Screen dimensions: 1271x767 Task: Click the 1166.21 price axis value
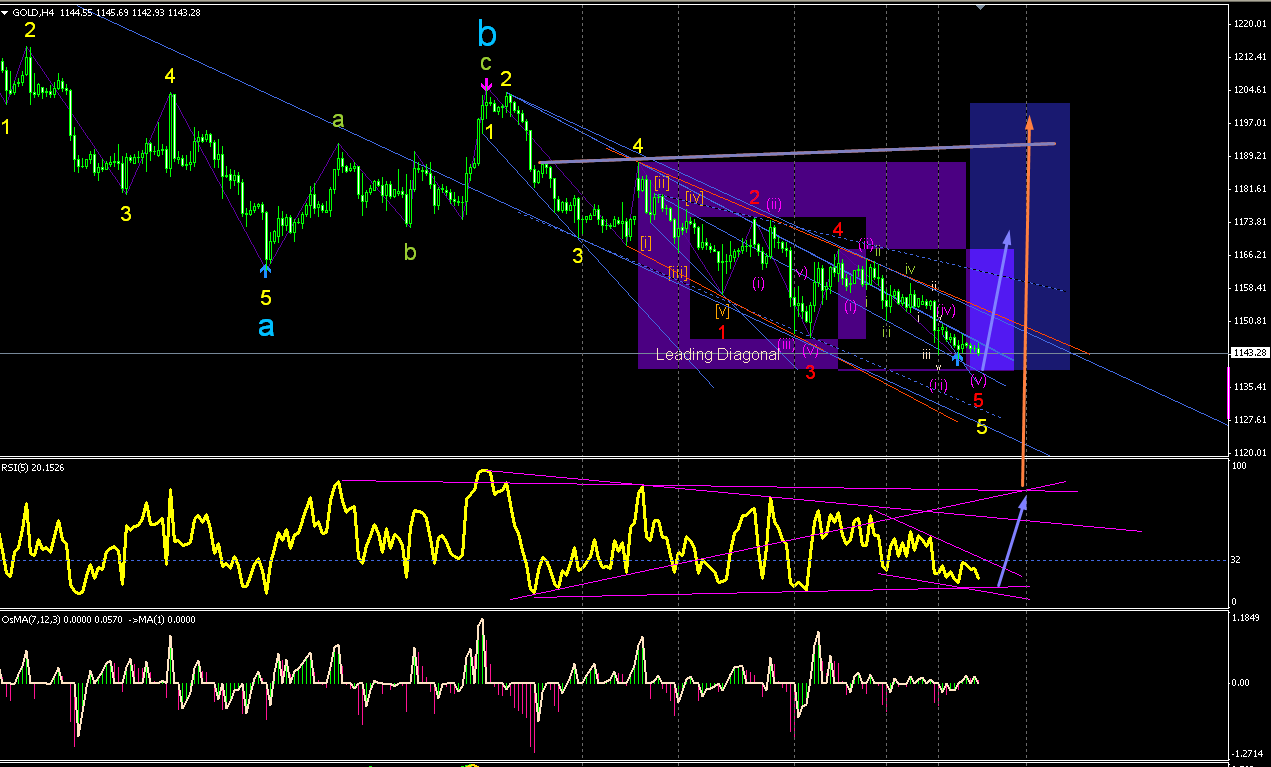[x=1249, y=254]
